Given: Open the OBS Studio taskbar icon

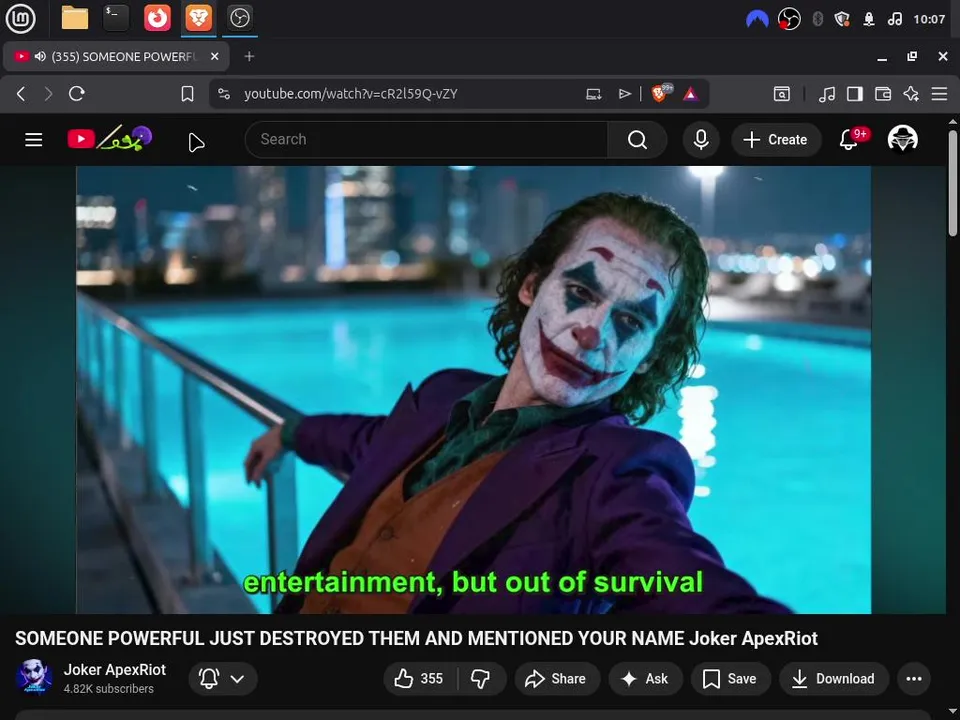Looking at the screenshot, I should [239, 18].
